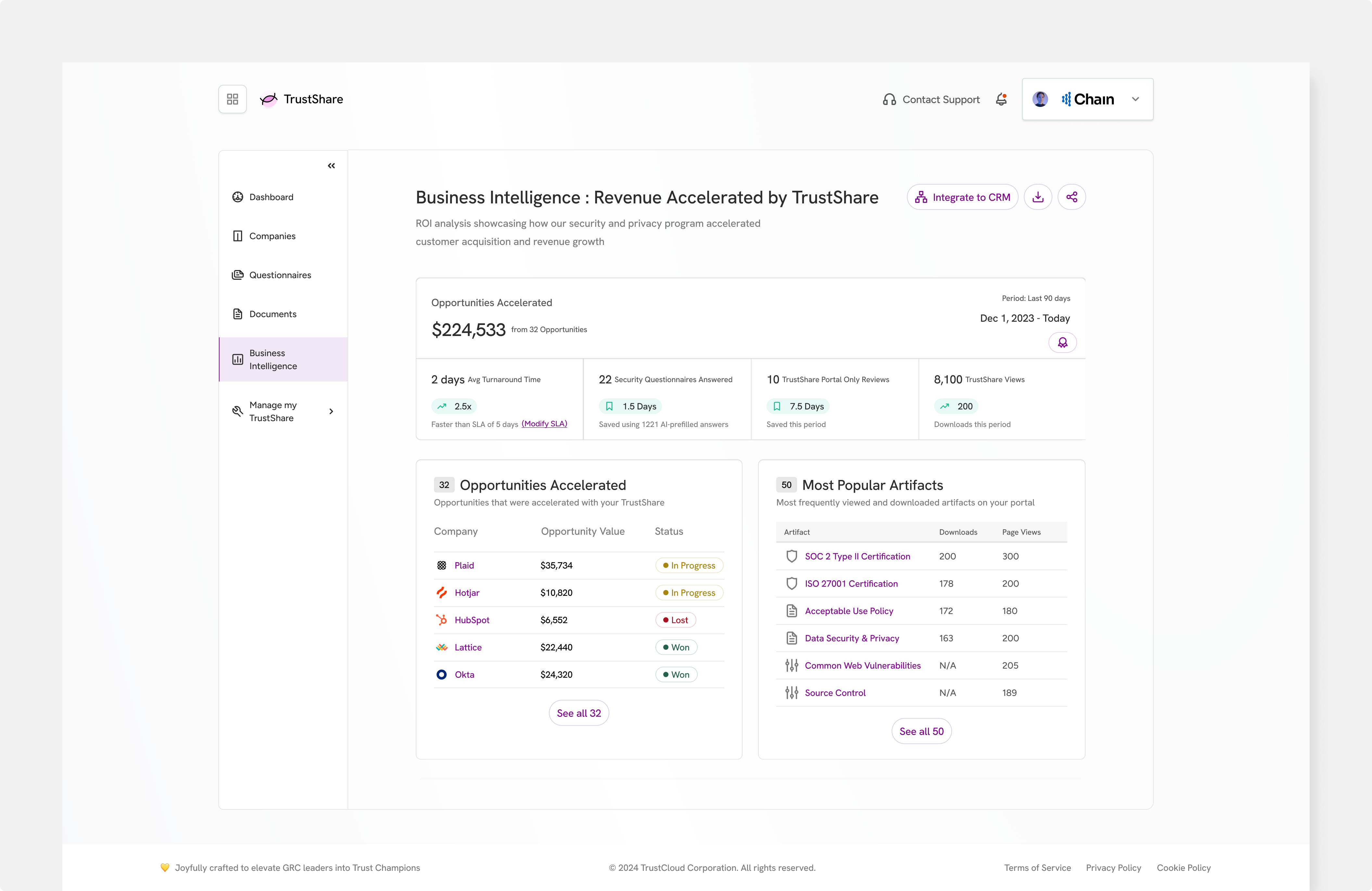Open Common Web Vulnerabilities artifact
This screenshot has width=1372, height=891.
pyautogui.click(x=862, y=665)
